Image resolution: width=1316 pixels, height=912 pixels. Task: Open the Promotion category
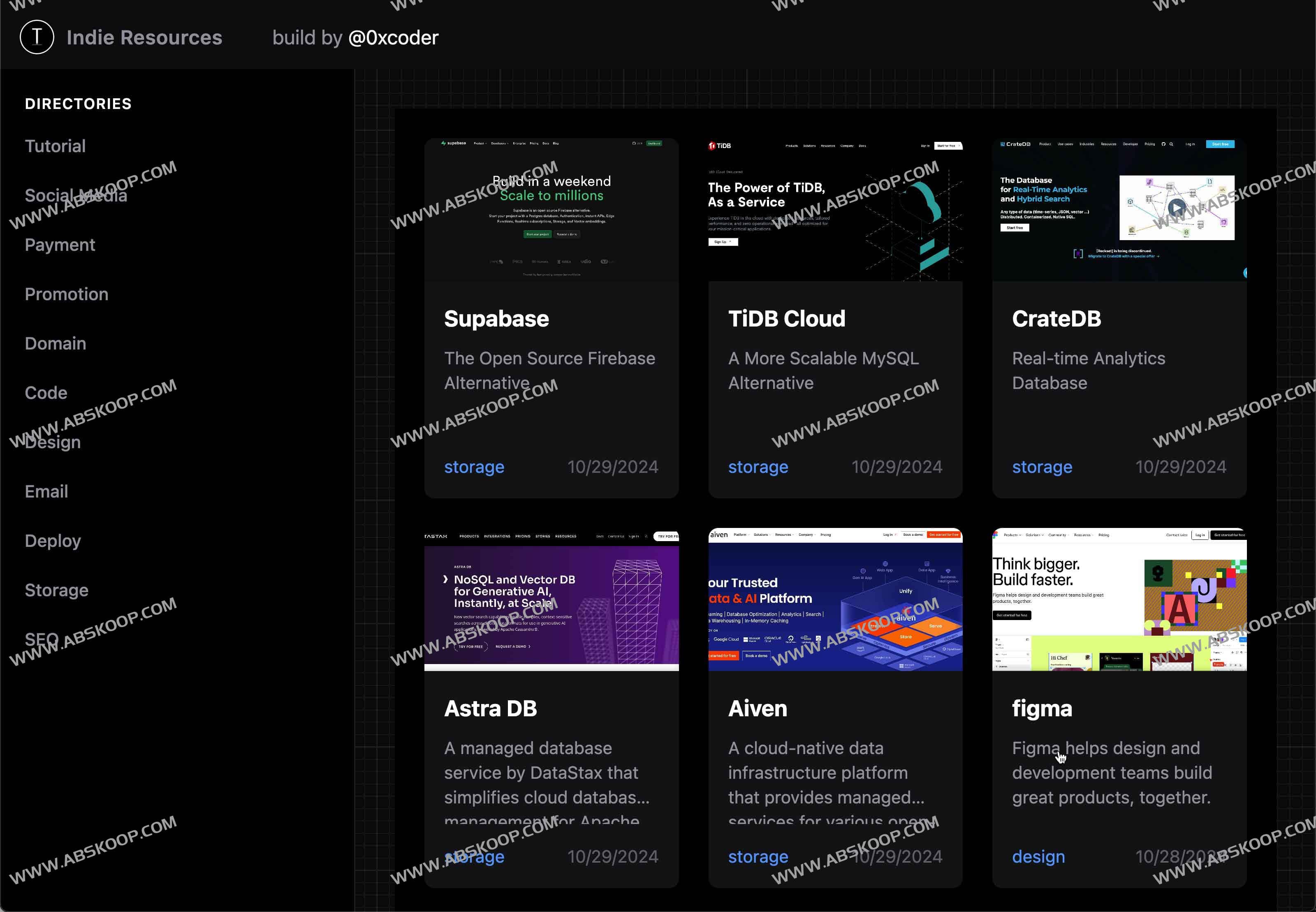[66, 294]
